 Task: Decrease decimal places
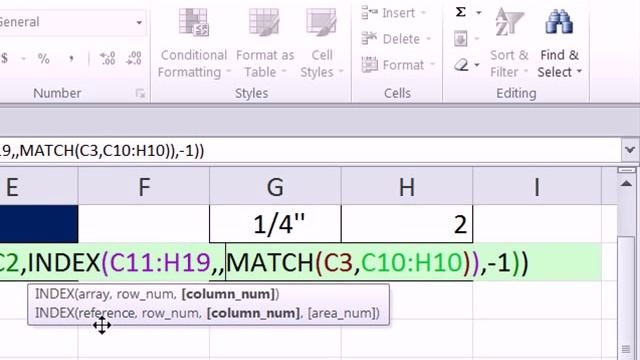(134, 58)
